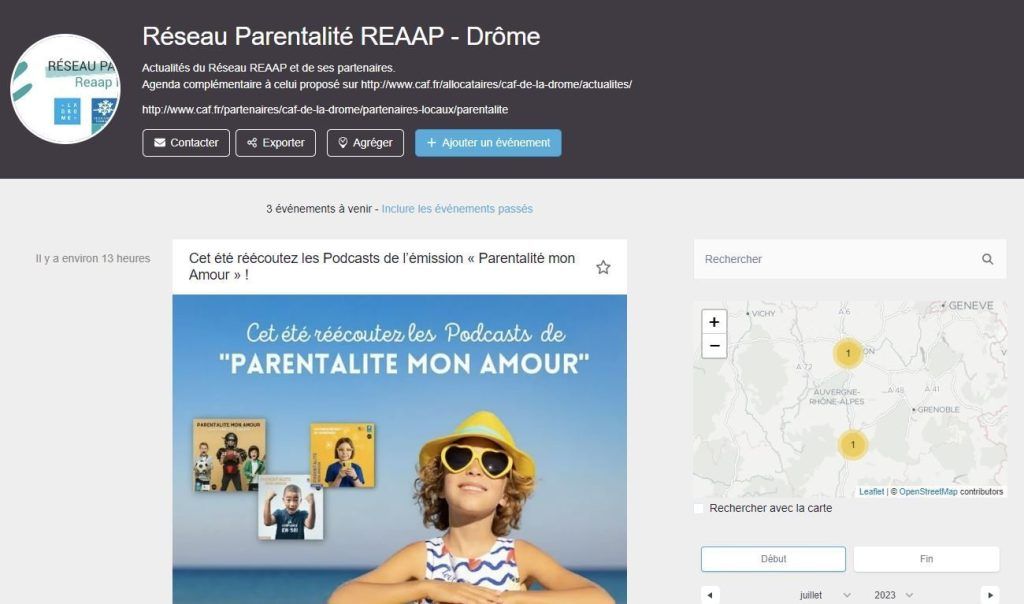Click the Exporter button
The width and height of the screenshot is (1024, 604).
point(276,143)
